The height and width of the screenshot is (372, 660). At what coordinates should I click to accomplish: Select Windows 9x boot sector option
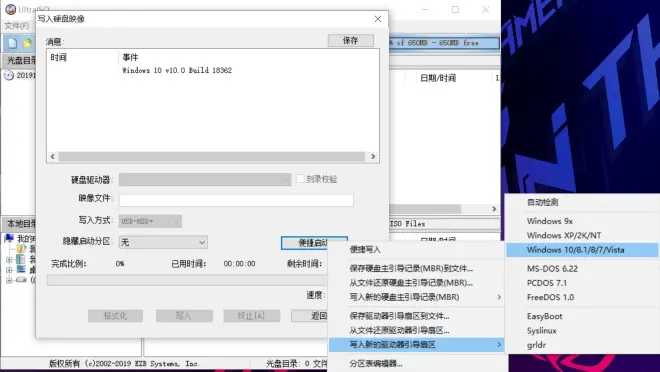[x=550, y=221]
